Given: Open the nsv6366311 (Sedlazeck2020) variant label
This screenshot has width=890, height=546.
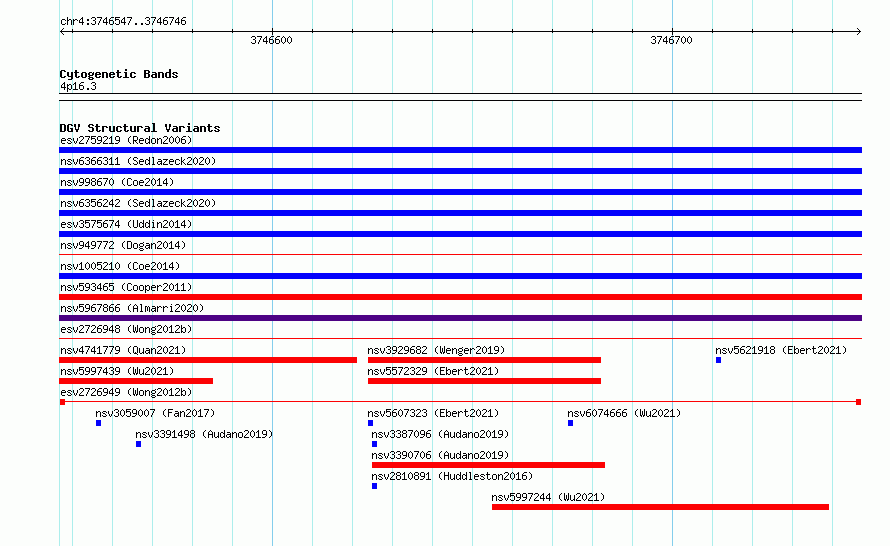Looking at the screenshot, I should (x=138, y=161).
